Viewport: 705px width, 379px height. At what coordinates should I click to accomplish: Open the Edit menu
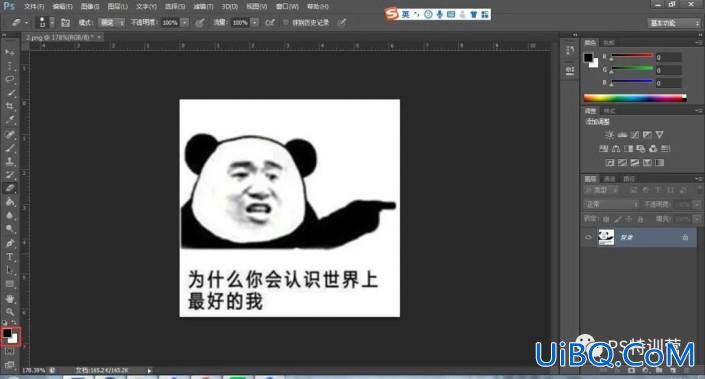(62, 7)
